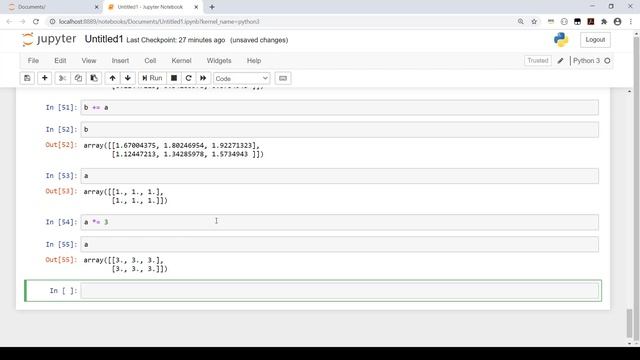Move selected cell up arrow

112,78
